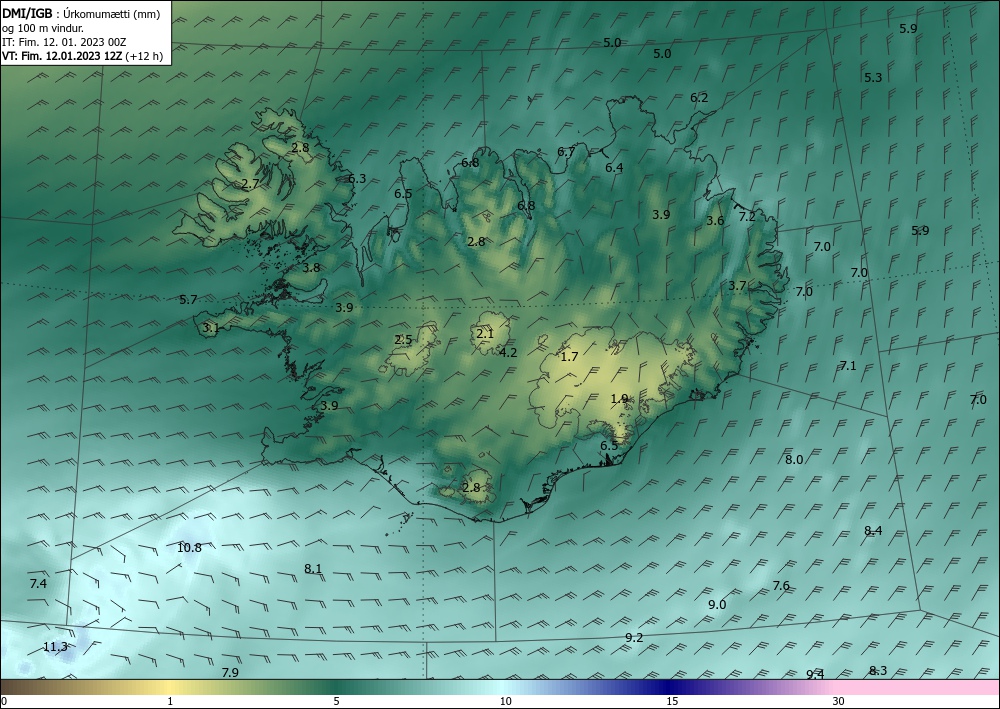Click the 10.8 value southwest of Iceland

tap(189, 548)
